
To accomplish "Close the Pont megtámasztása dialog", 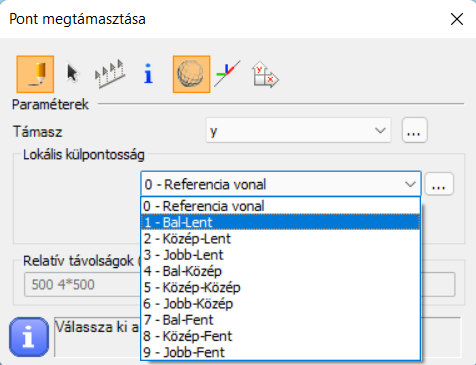I will pyautogui.click(x=457, y=19).
